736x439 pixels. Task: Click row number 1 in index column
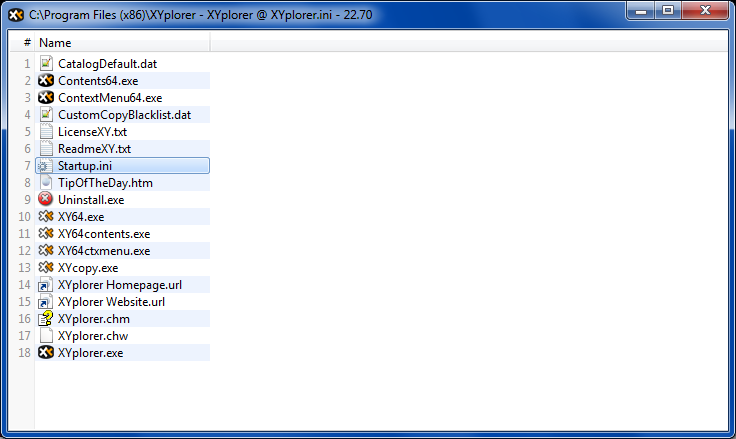(x=27, y=64)
